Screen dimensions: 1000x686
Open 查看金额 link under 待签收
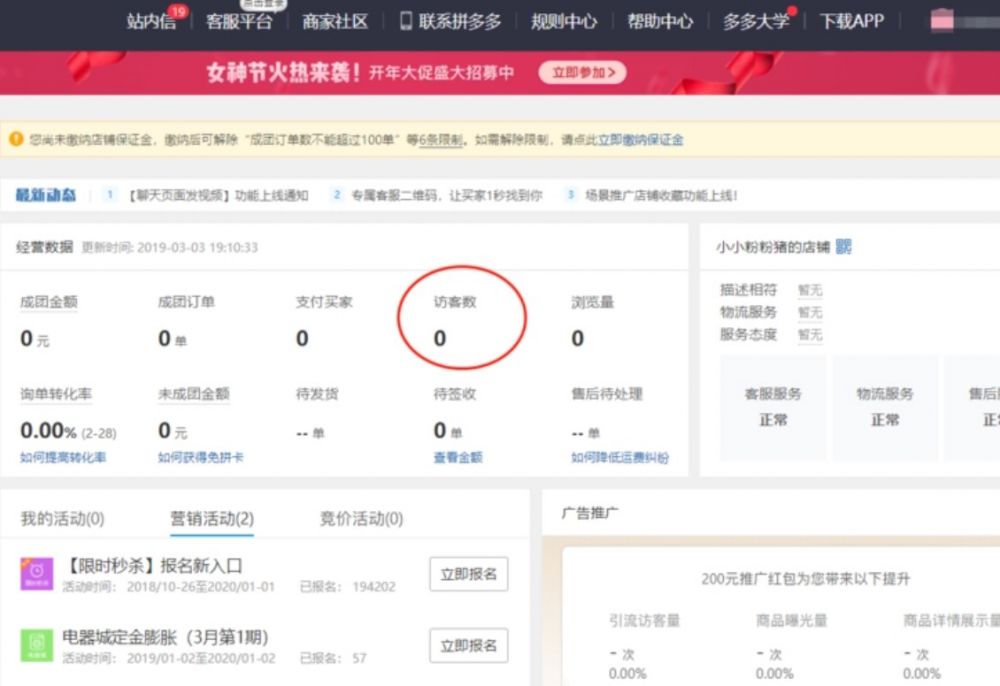coord(458,457)
